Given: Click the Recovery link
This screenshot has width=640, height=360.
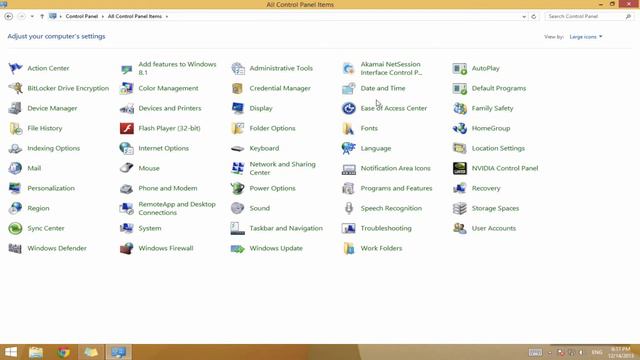Looking at the screenshot, I should pos(486,188).
